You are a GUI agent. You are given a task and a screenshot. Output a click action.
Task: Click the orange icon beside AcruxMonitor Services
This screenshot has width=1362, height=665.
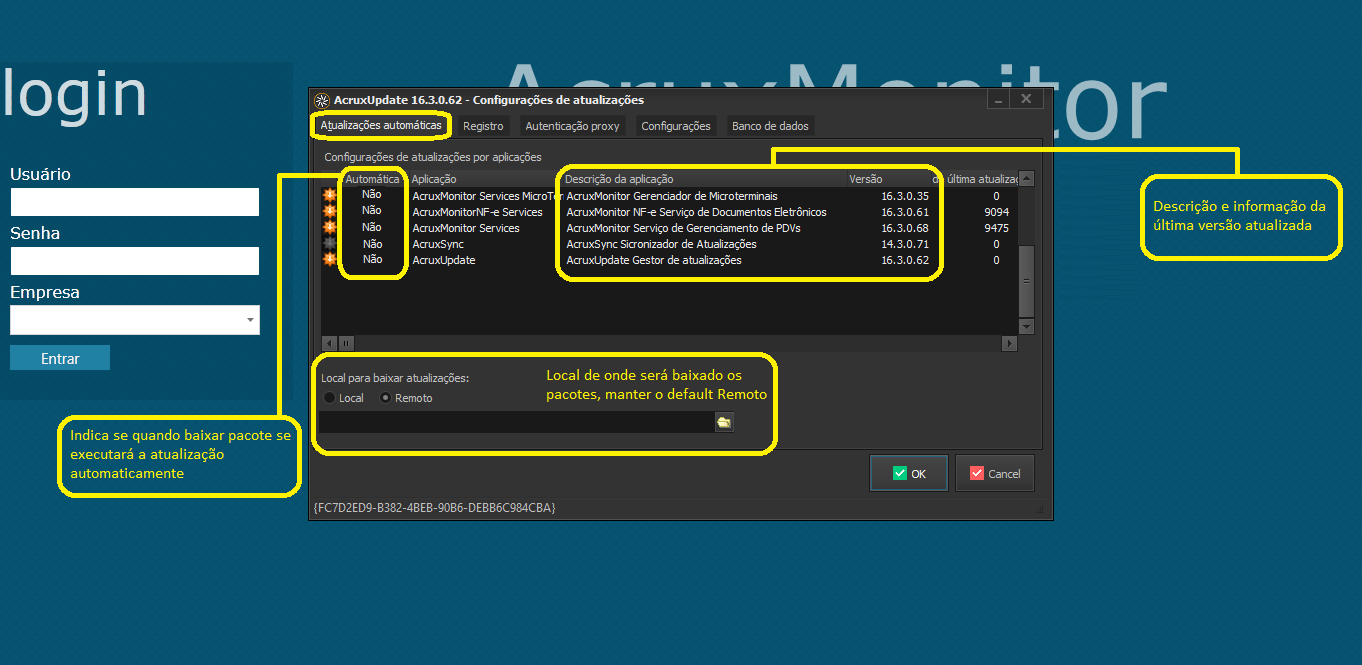pos(329,227)
